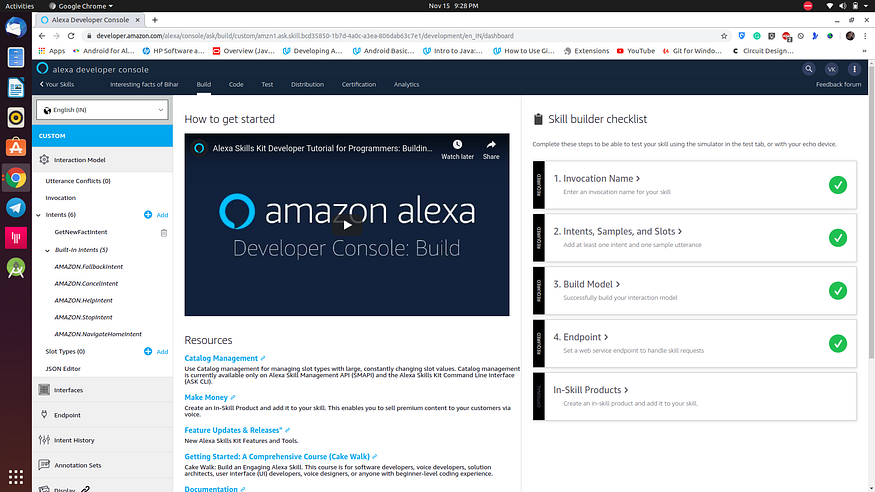Reload the page in Chrome

tap(71, 36)
